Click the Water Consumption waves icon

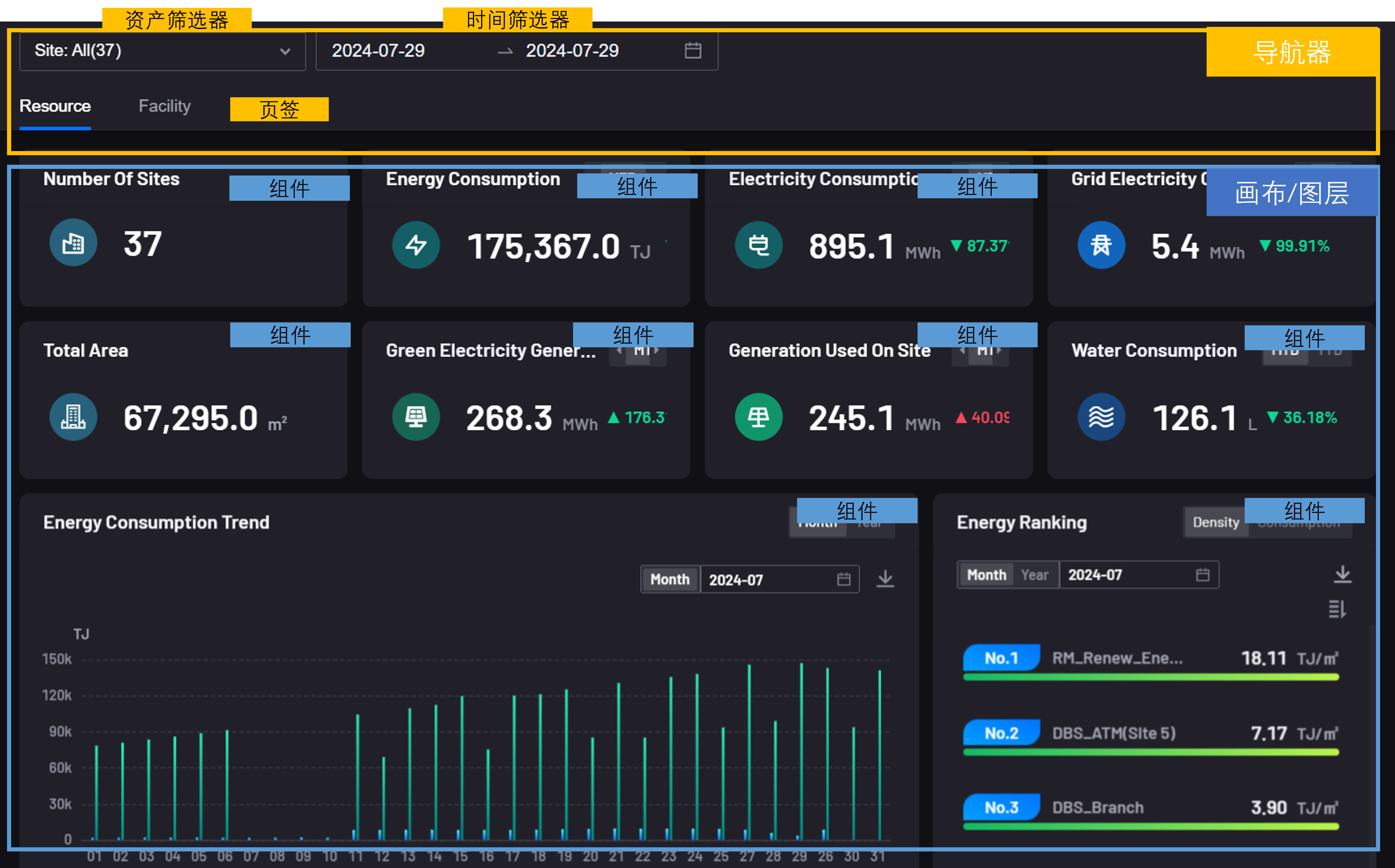[1101, 417]
